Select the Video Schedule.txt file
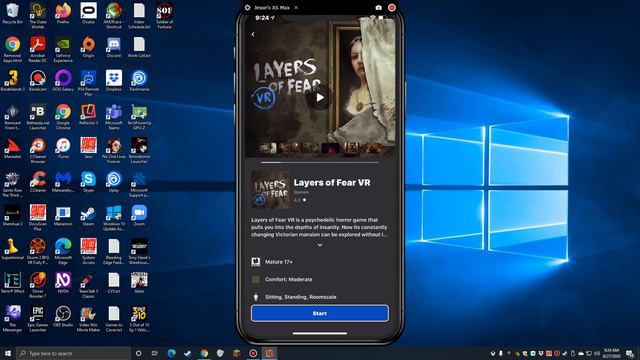 [x=139, y=16]
